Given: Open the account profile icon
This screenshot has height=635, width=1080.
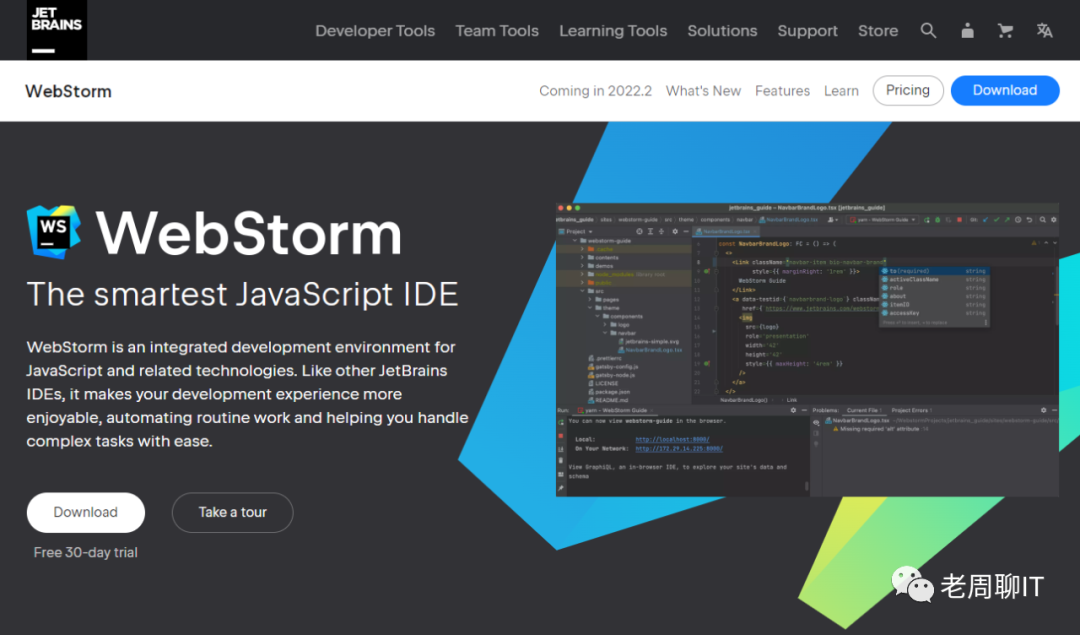Looking at the screenshot, I should click(967, 31).
